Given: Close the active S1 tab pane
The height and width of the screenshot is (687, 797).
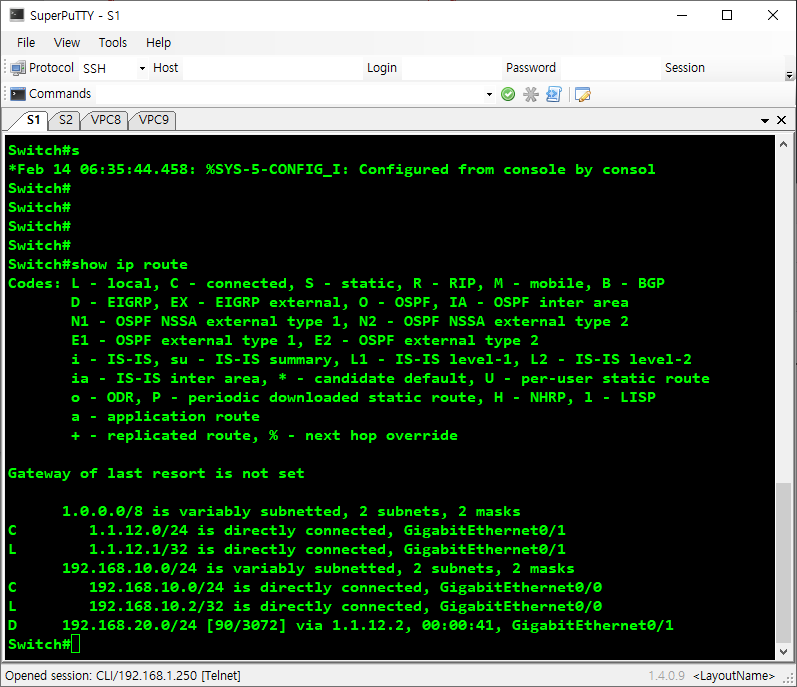Looking at the screenshot, I should pyautogui.click(x=782, y=120).
